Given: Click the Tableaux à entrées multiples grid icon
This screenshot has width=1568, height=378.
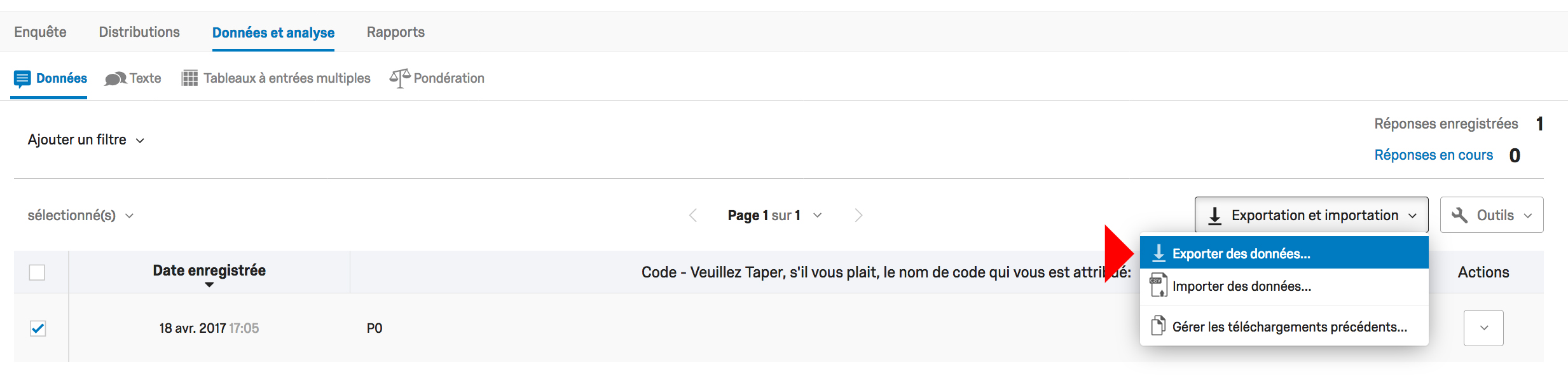Looking at the screenshot, I should [x=189, y=78].
